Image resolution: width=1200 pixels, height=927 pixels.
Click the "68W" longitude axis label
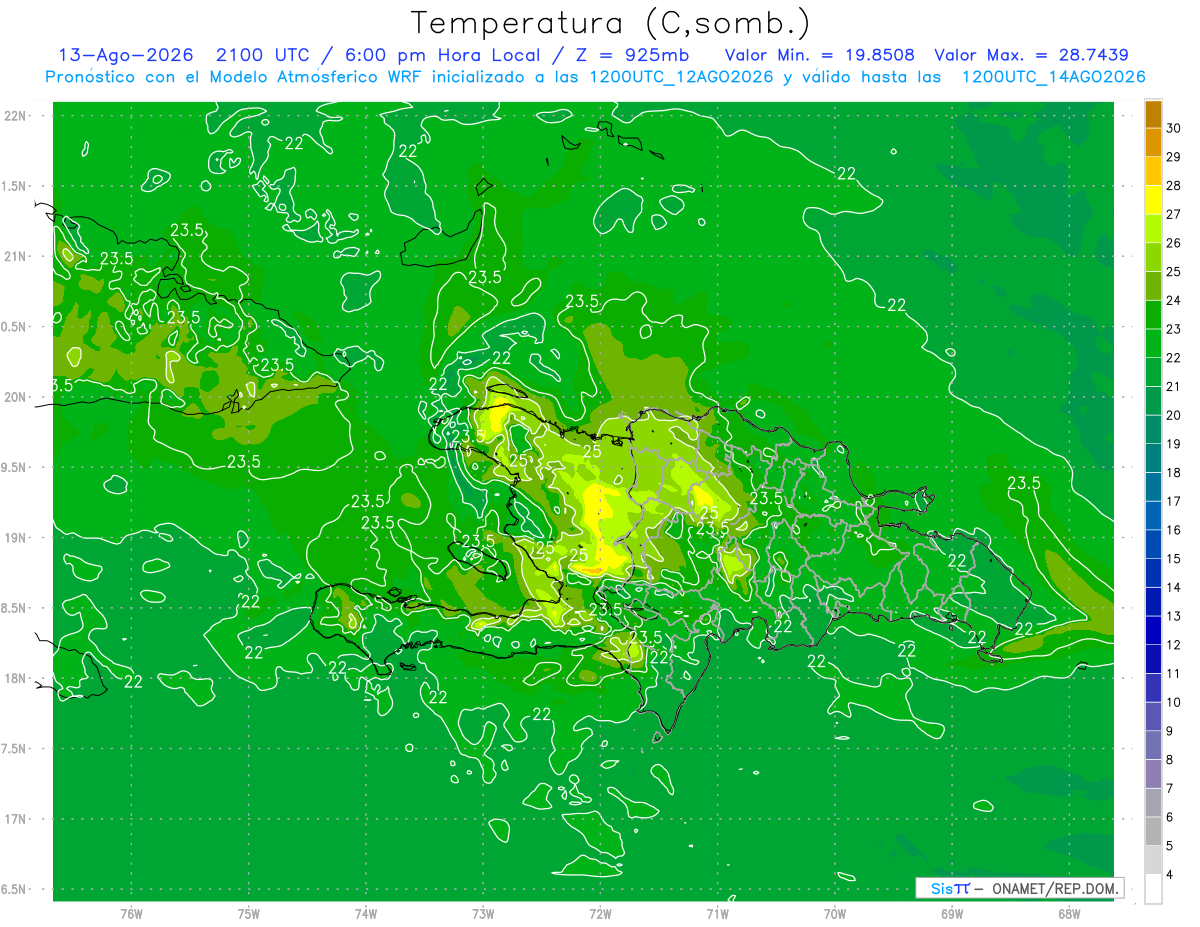pyautogui.click(x=1069, y=914)
